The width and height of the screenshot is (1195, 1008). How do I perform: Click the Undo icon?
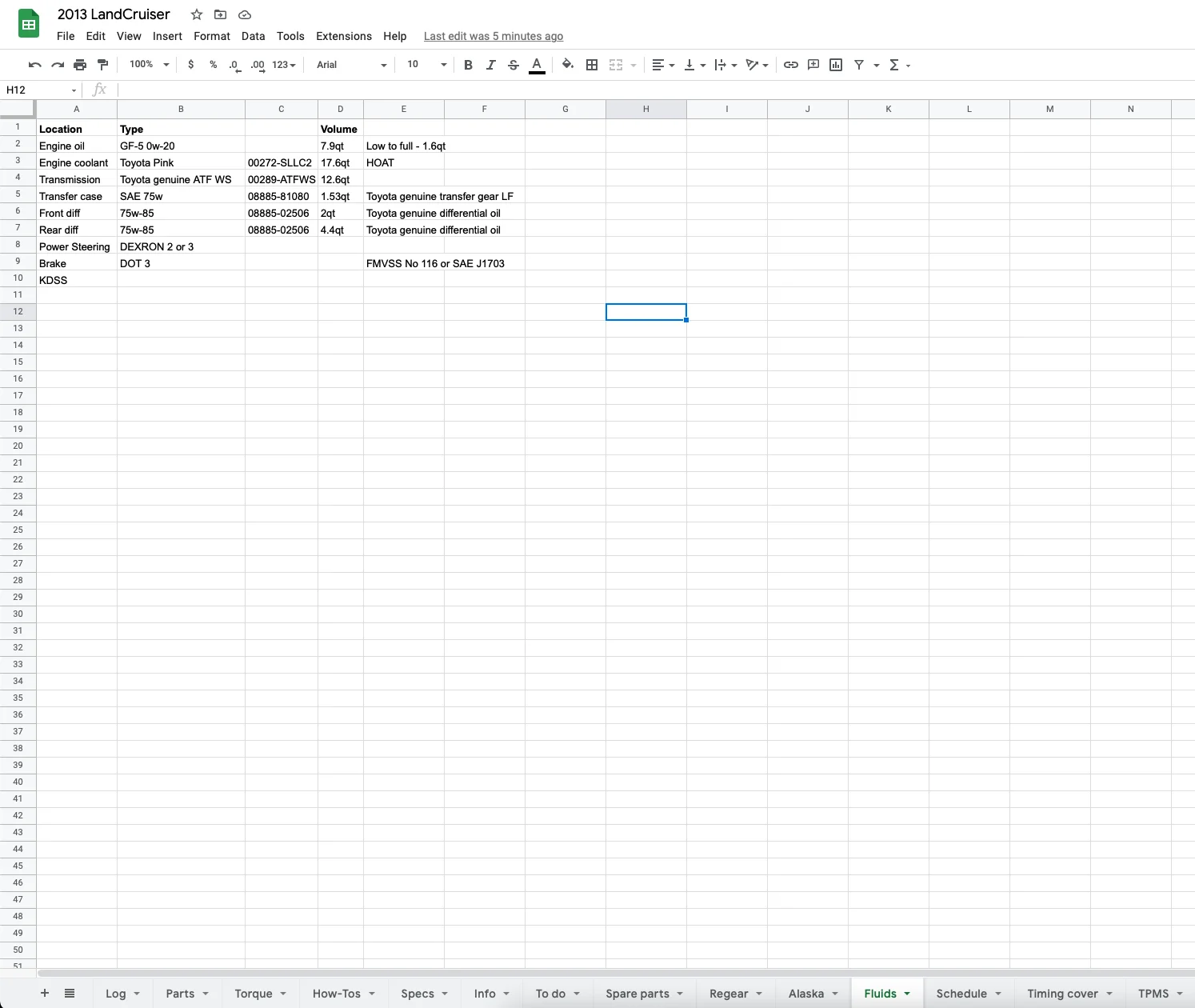pos(34,65)
